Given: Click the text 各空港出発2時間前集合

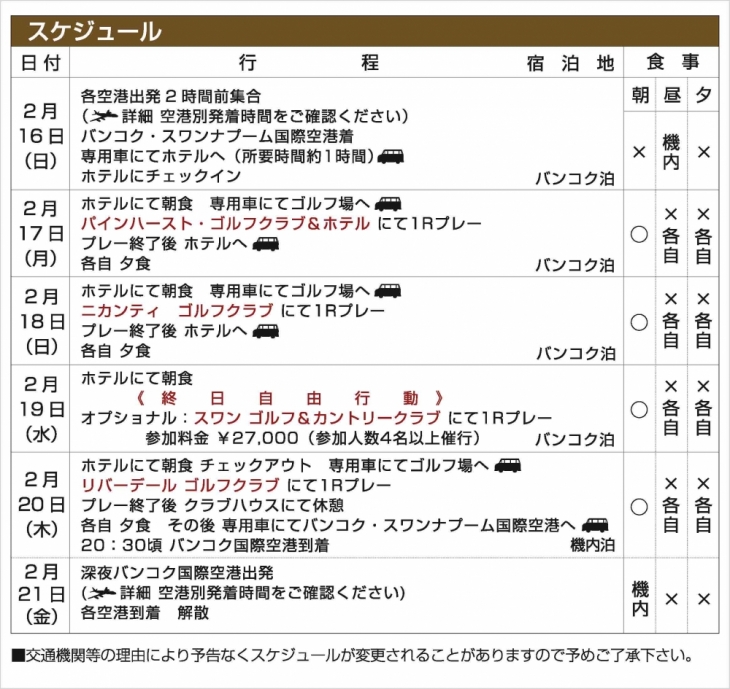Looking at the screenshot, I should tap(171, 96).
